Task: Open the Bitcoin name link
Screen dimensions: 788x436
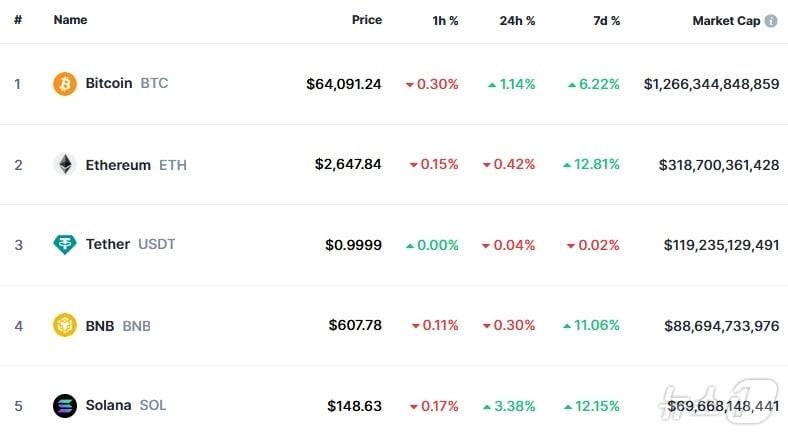Action: (109, 84)
